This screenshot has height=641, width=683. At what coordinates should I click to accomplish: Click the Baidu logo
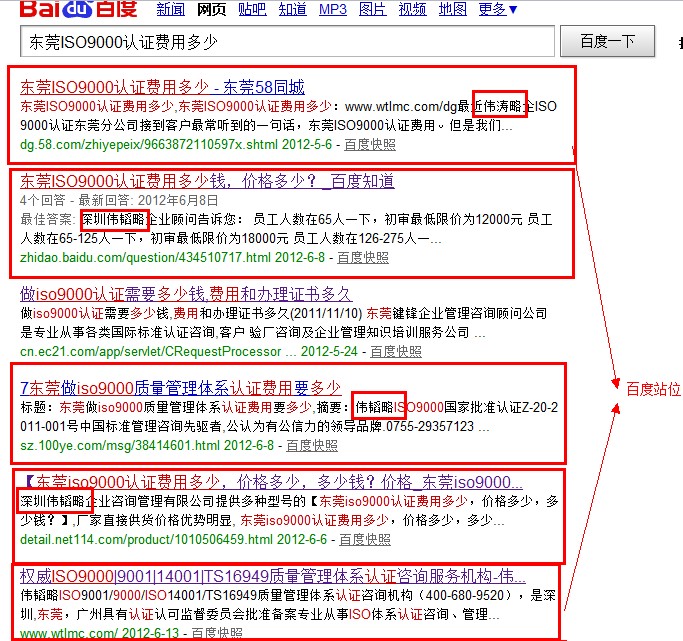click(x=70, y=10)
